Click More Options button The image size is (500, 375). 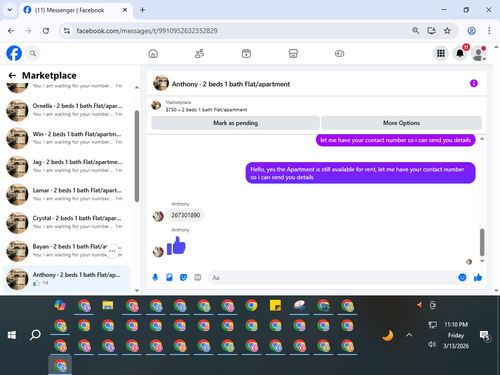pos(401,123)
